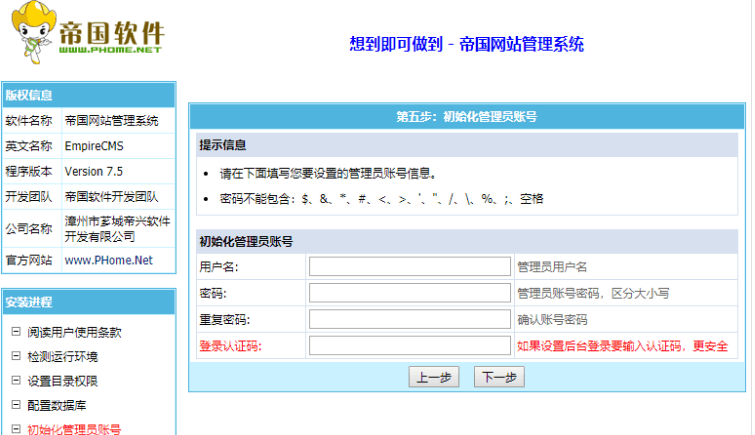This screenshot has height=435, width=755.
Task: Select the 检测运行环境 step text
Action: point(63,357)
